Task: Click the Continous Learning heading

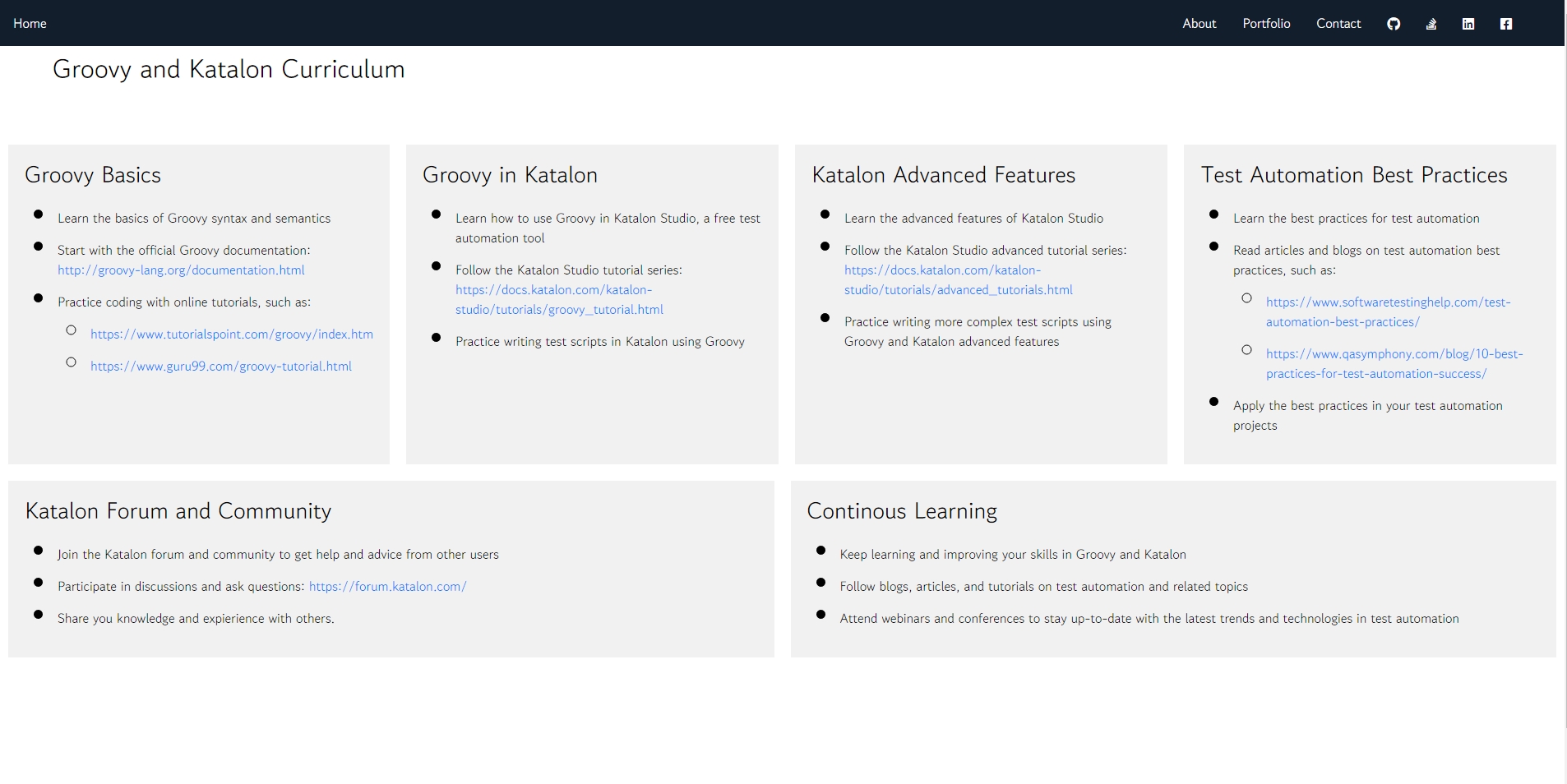Action: tap(902, 510)
